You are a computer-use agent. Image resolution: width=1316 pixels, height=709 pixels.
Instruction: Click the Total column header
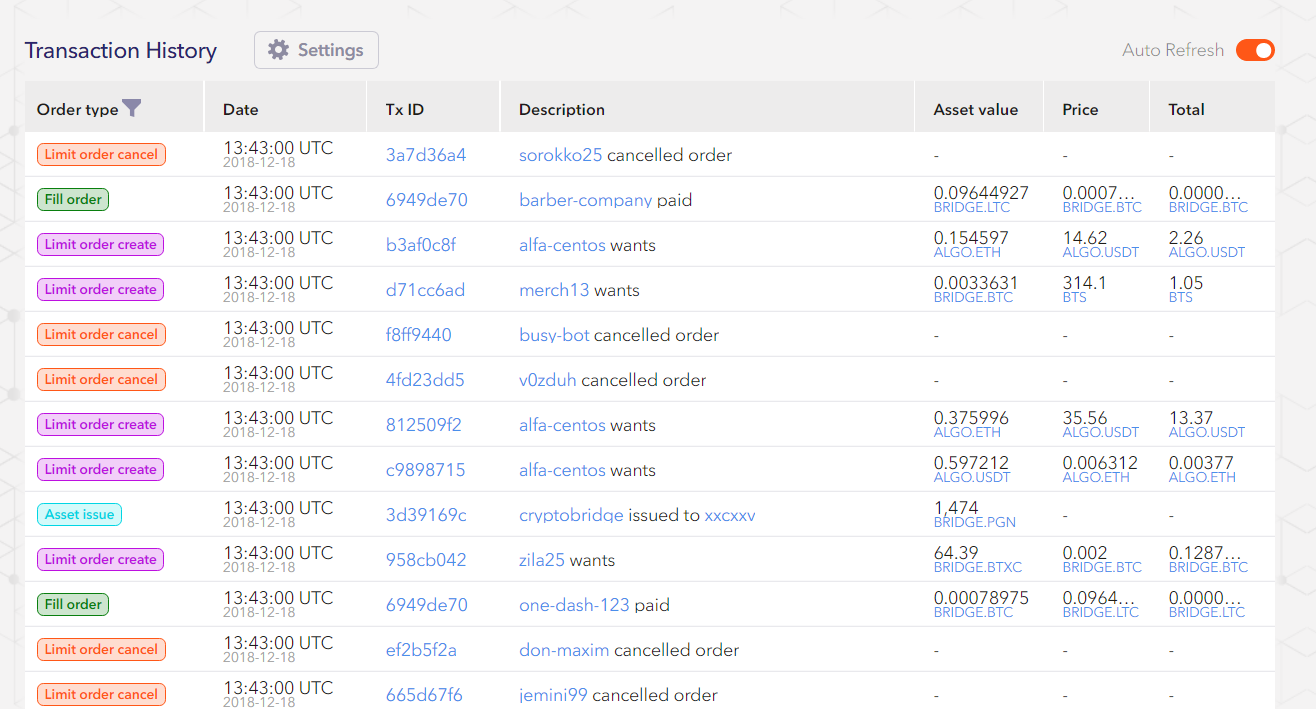click(x=1186, y=109)
